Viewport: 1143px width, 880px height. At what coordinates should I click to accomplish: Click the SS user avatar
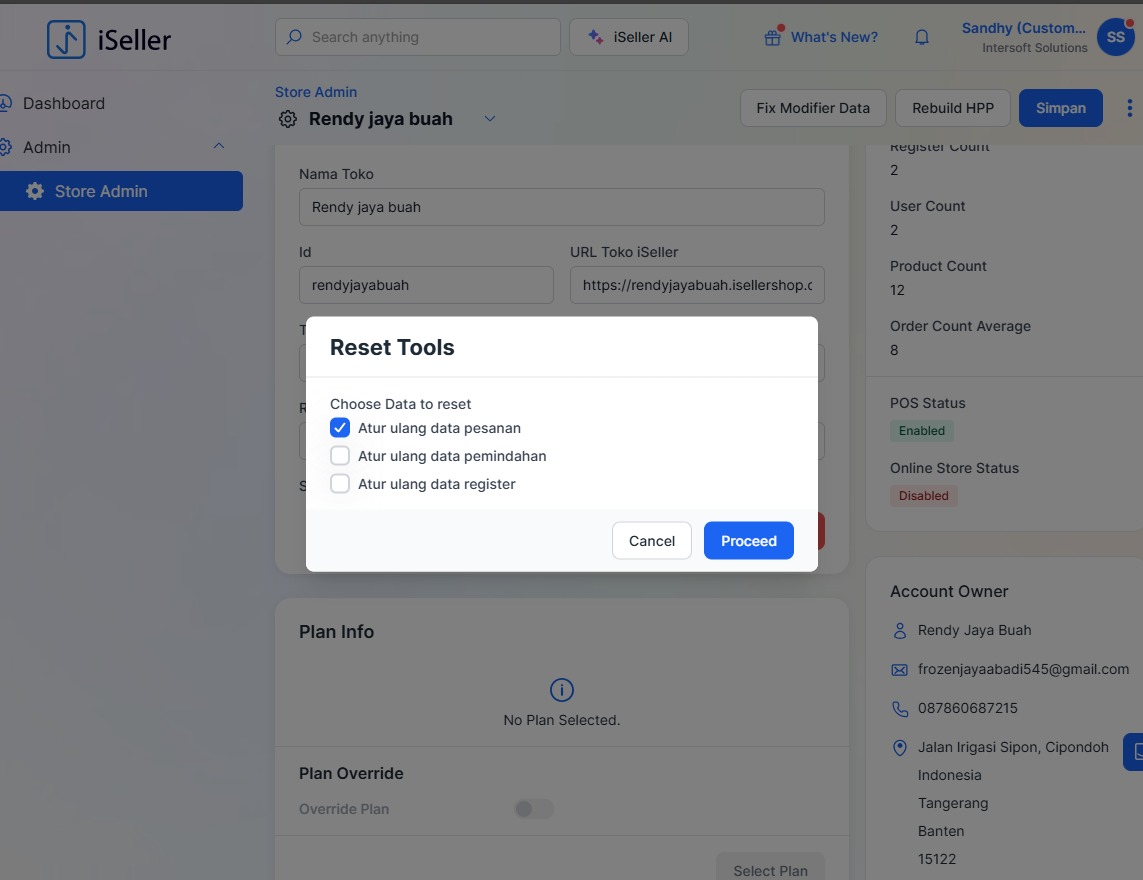click(x=1115, y=37)
